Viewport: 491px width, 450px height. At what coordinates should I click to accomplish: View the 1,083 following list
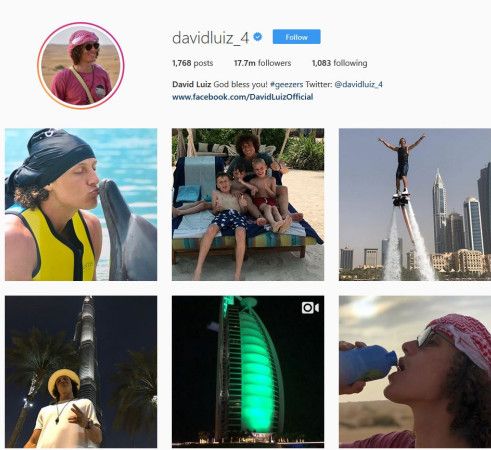coord(339,63)
